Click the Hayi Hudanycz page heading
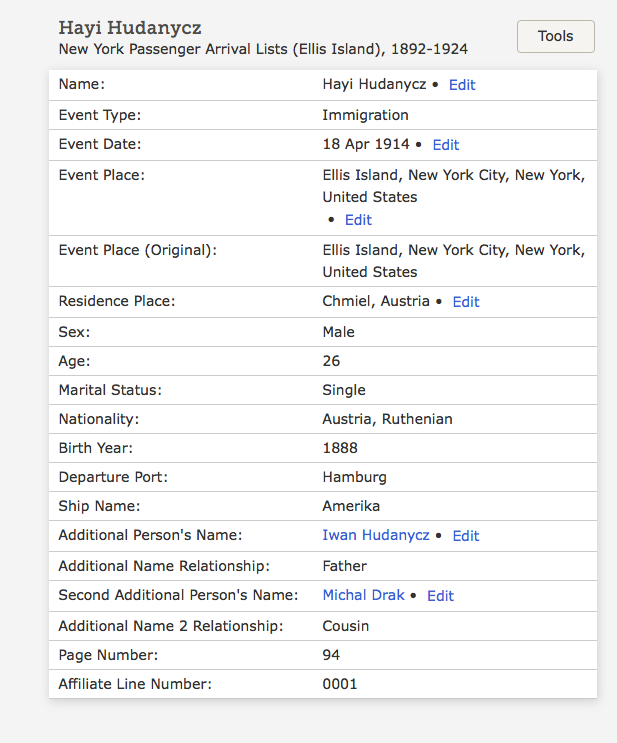This screenshot has height=743, width=617. tap(130, 28)
